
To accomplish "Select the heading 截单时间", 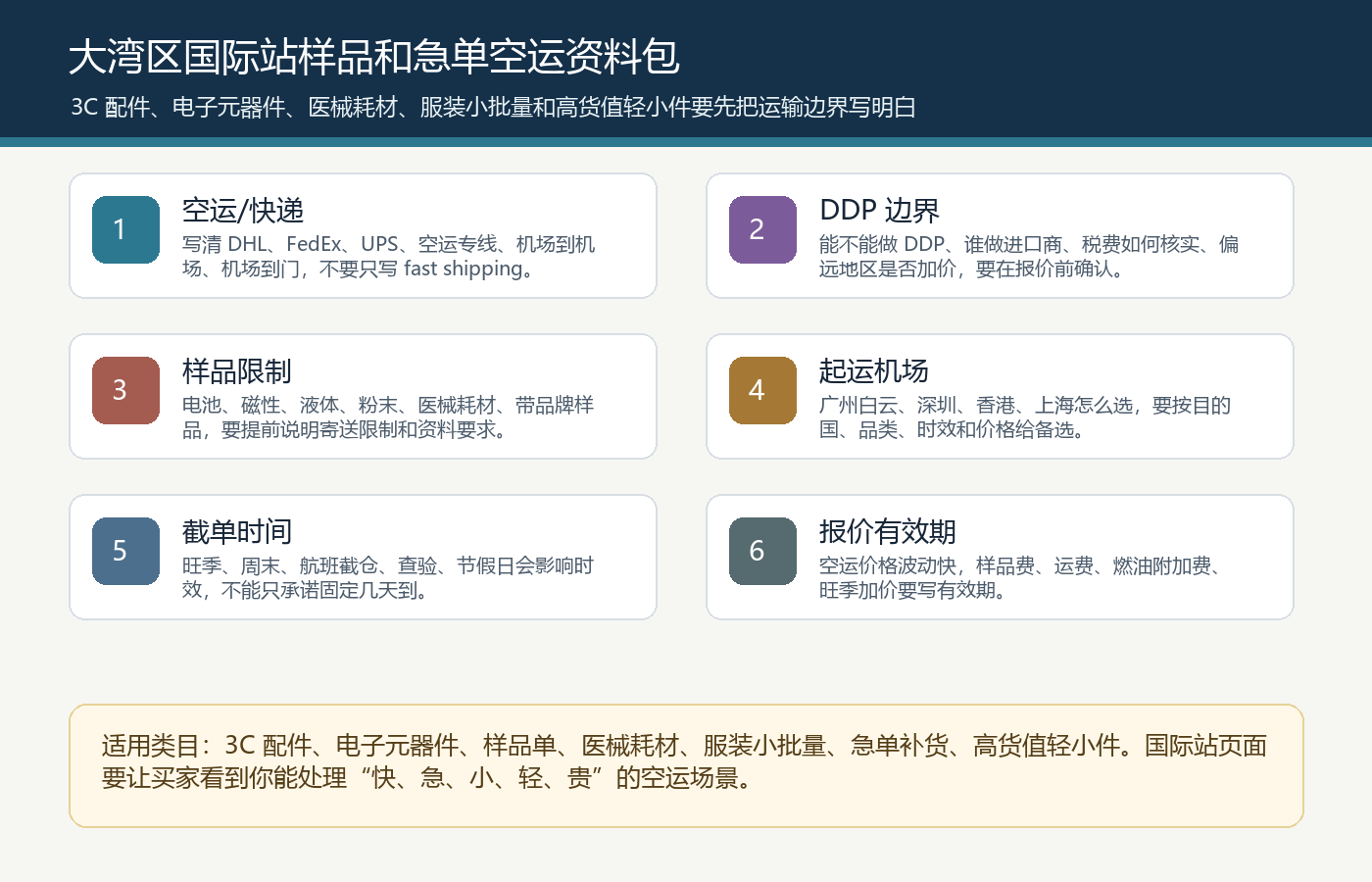I will (237, 532).
